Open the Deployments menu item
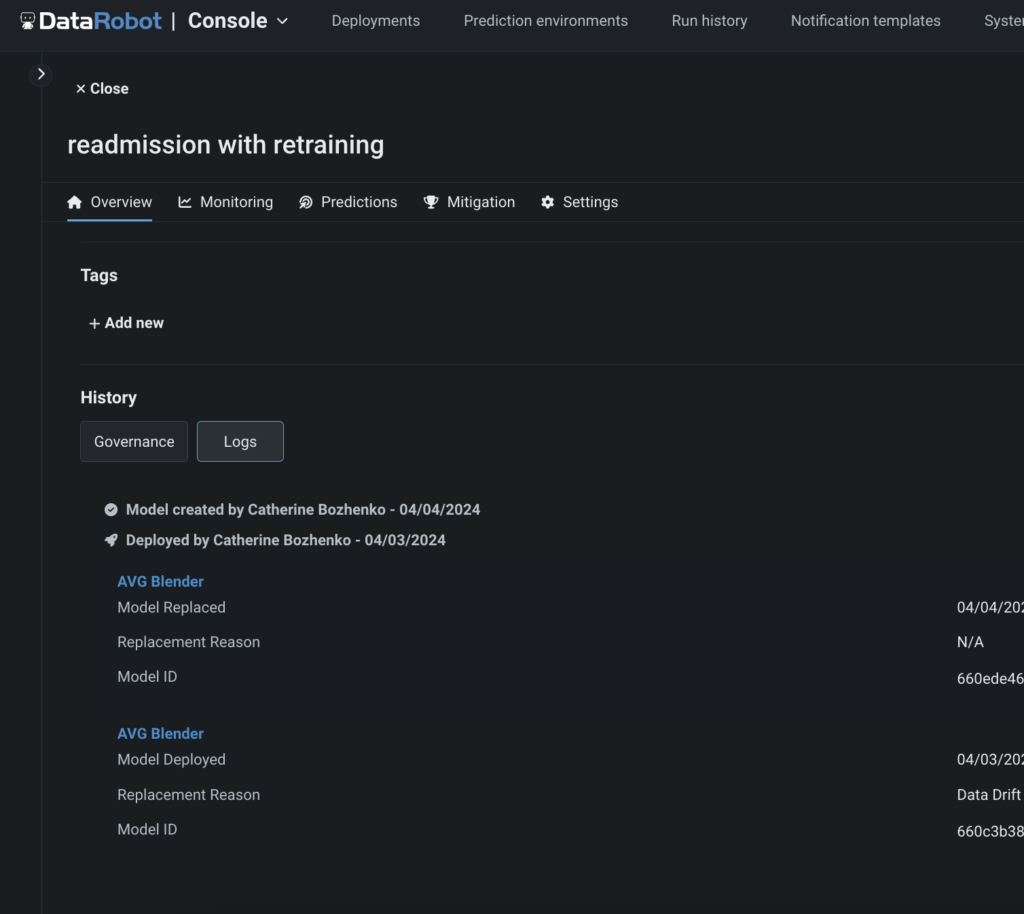This screenshot has height=914, width=1024. [x=375, y=20]
